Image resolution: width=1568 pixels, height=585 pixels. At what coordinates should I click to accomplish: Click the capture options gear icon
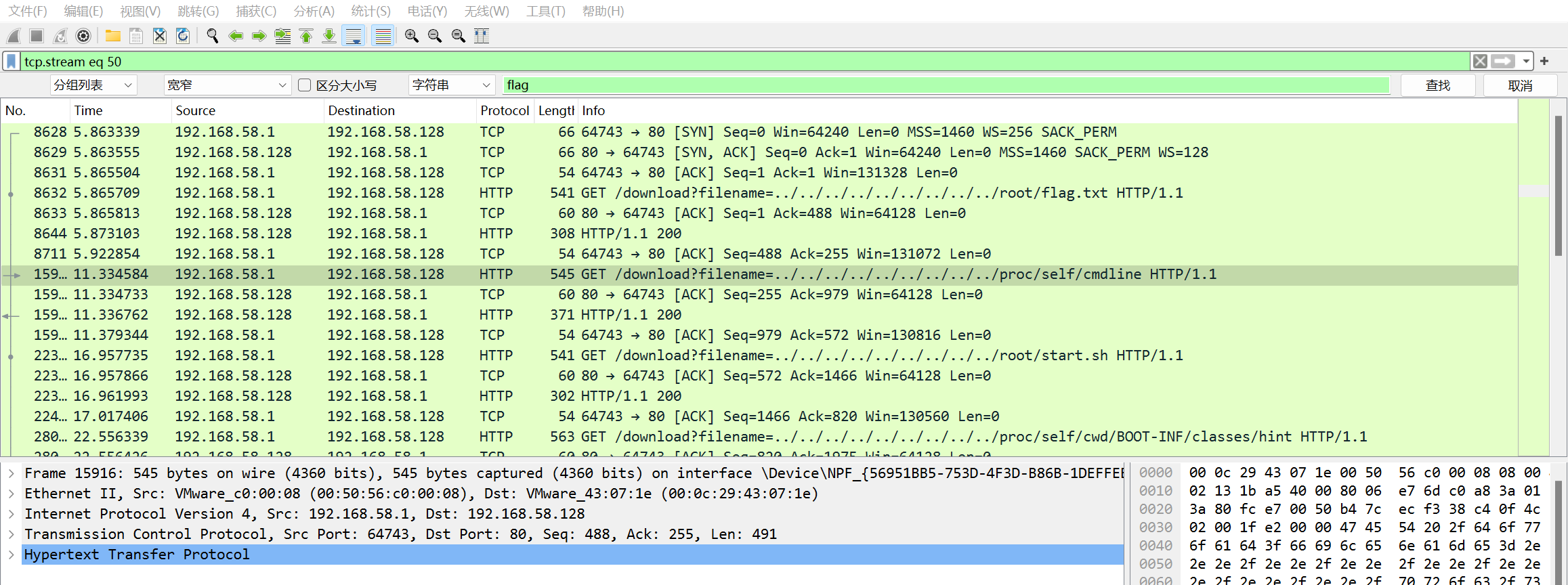tap(83, 36)
